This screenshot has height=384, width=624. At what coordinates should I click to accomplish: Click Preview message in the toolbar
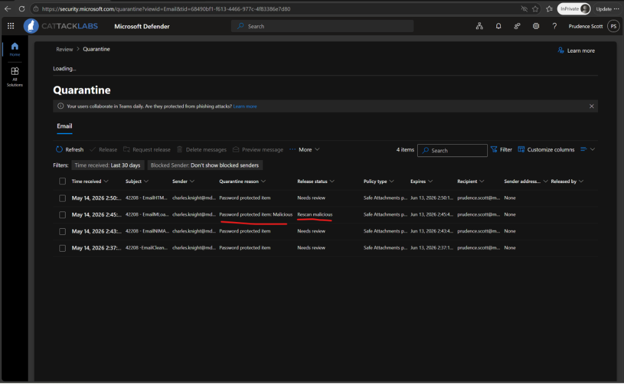click(258, 150)
